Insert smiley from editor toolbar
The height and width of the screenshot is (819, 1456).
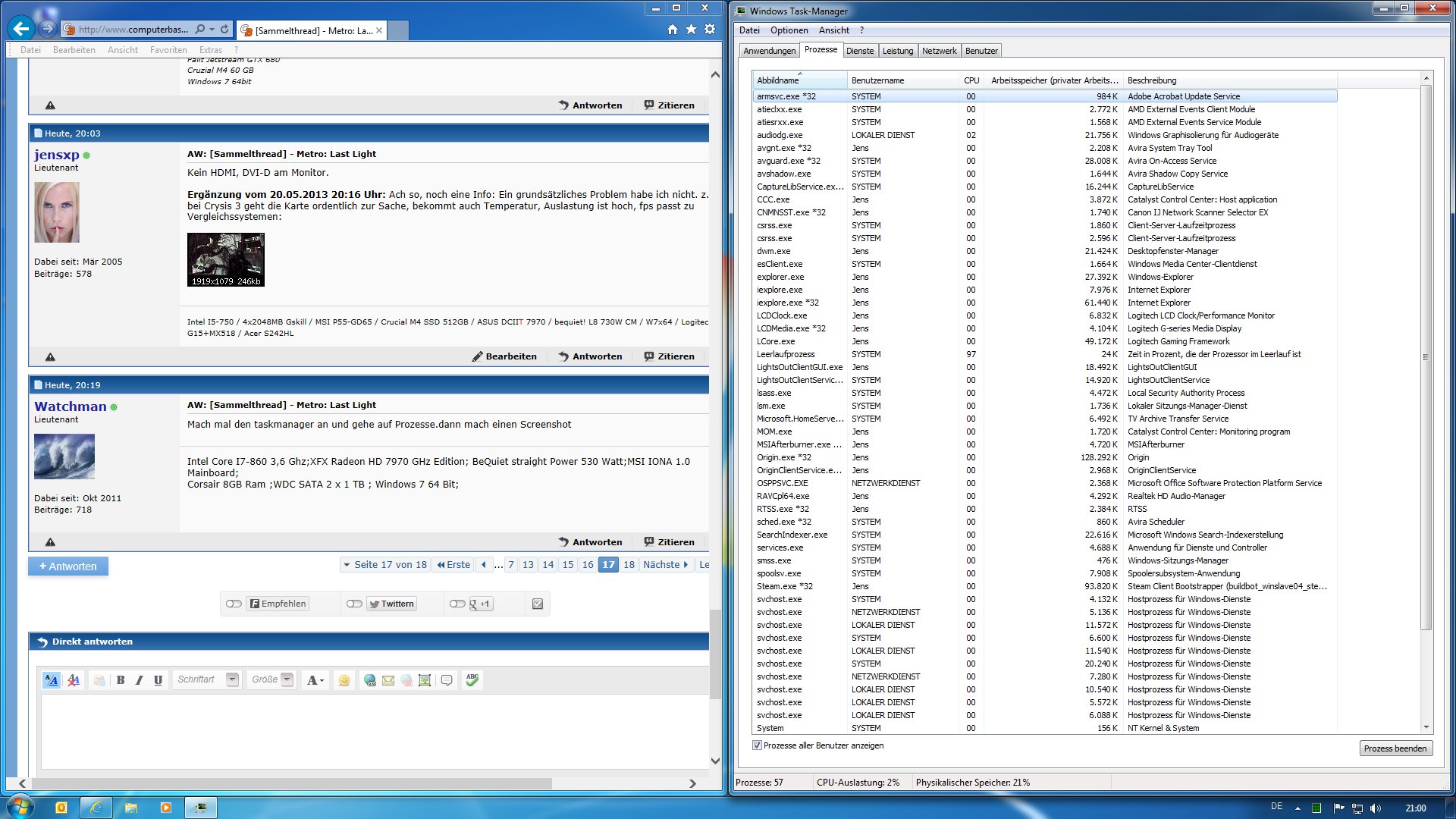point(344,680)
